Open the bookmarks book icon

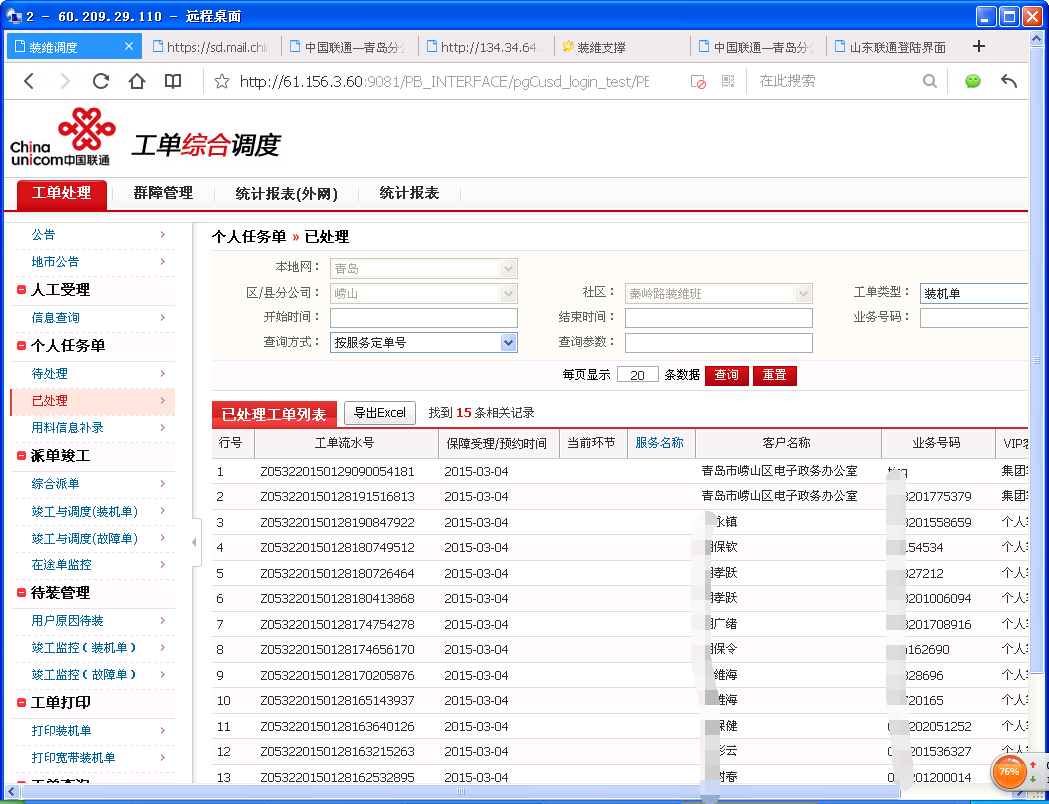[173, 82]
